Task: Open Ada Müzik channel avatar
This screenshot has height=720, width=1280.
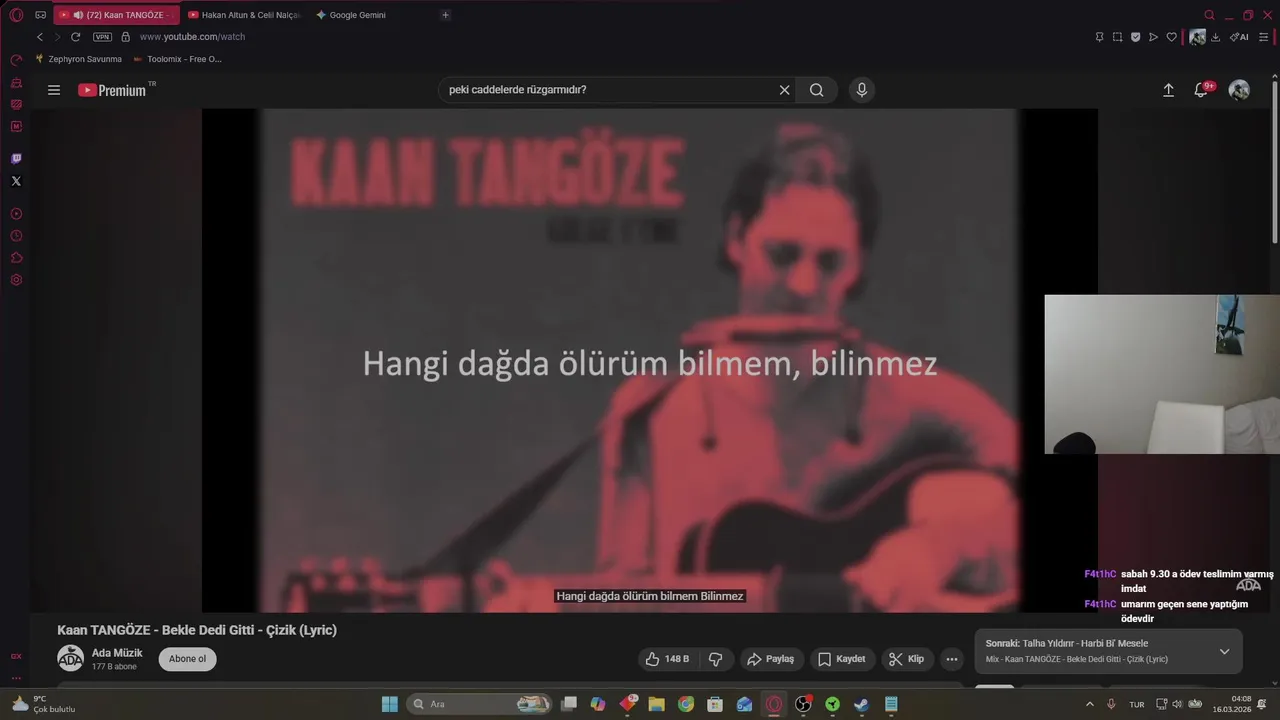Action: coord(70,658)
